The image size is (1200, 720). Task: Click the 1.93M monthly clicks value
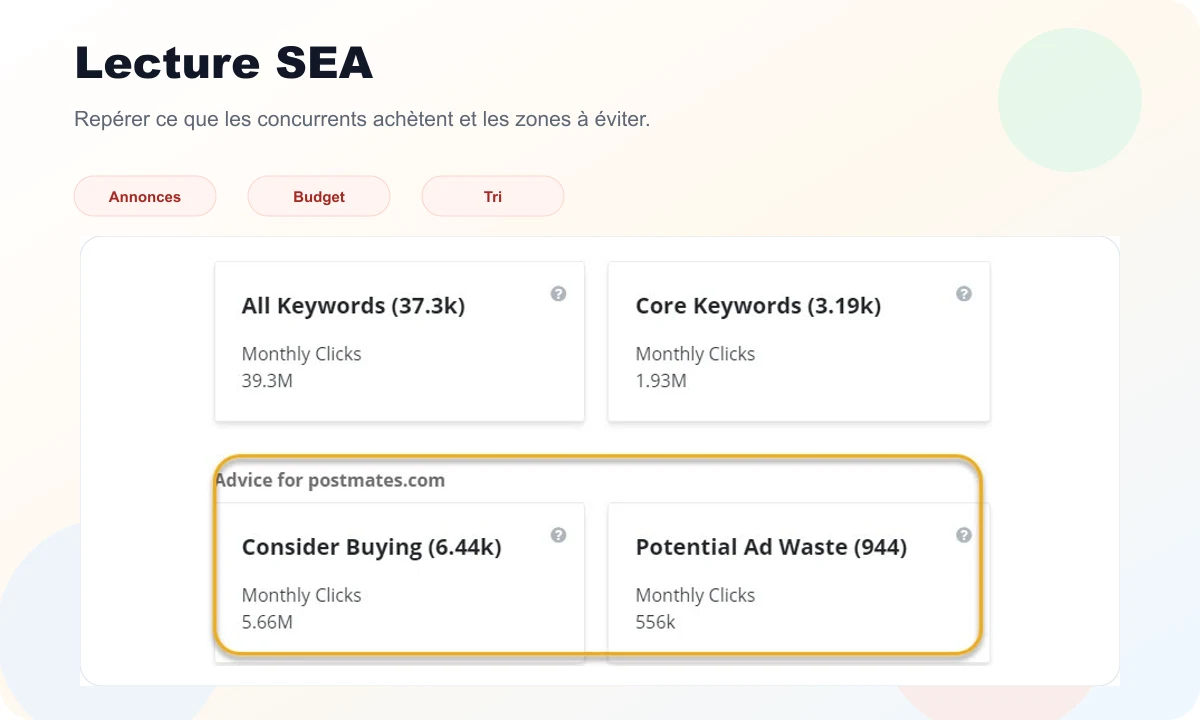click(x=661, y=381)
